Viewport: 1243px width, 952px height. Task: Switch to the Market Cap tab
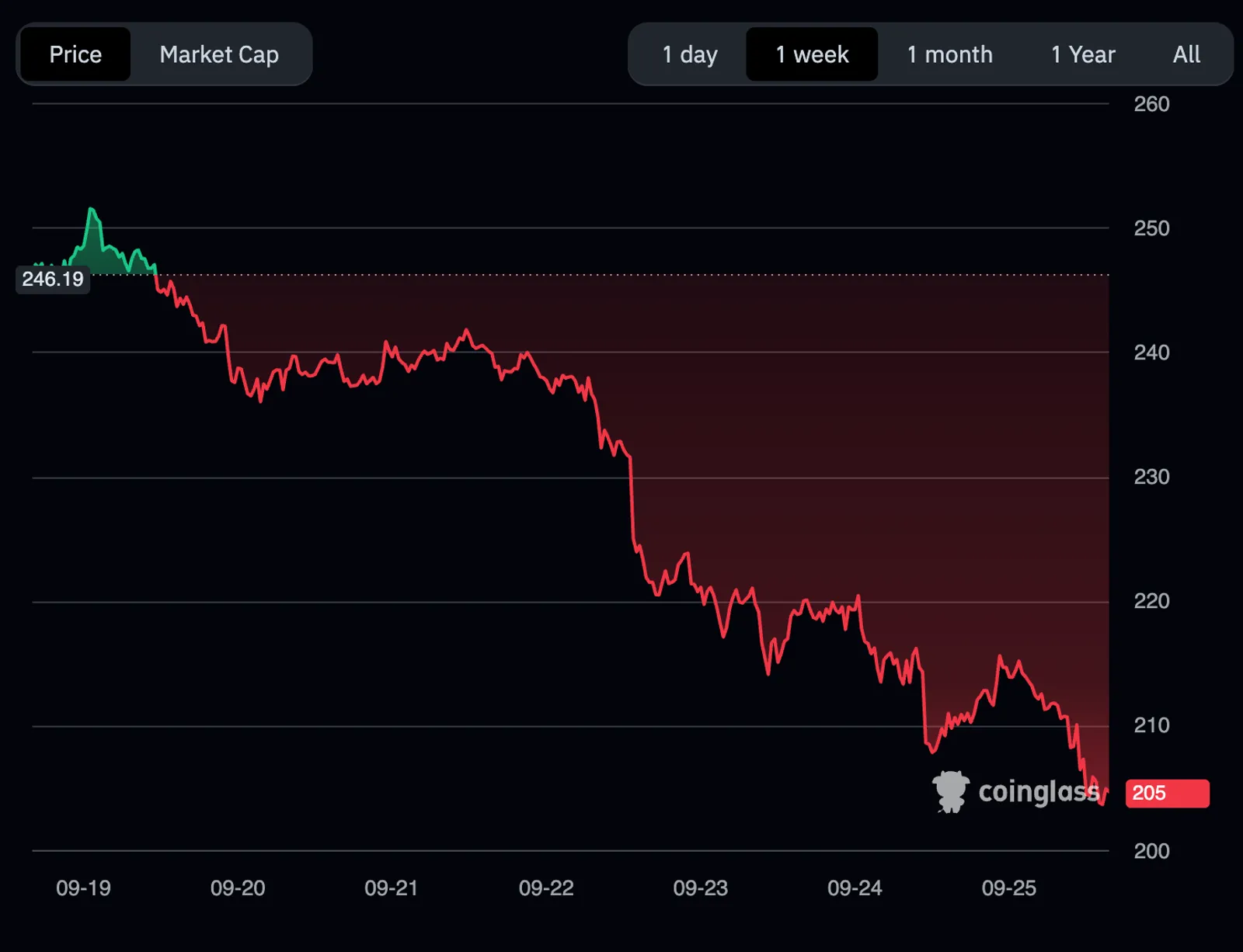coord(219,54)
